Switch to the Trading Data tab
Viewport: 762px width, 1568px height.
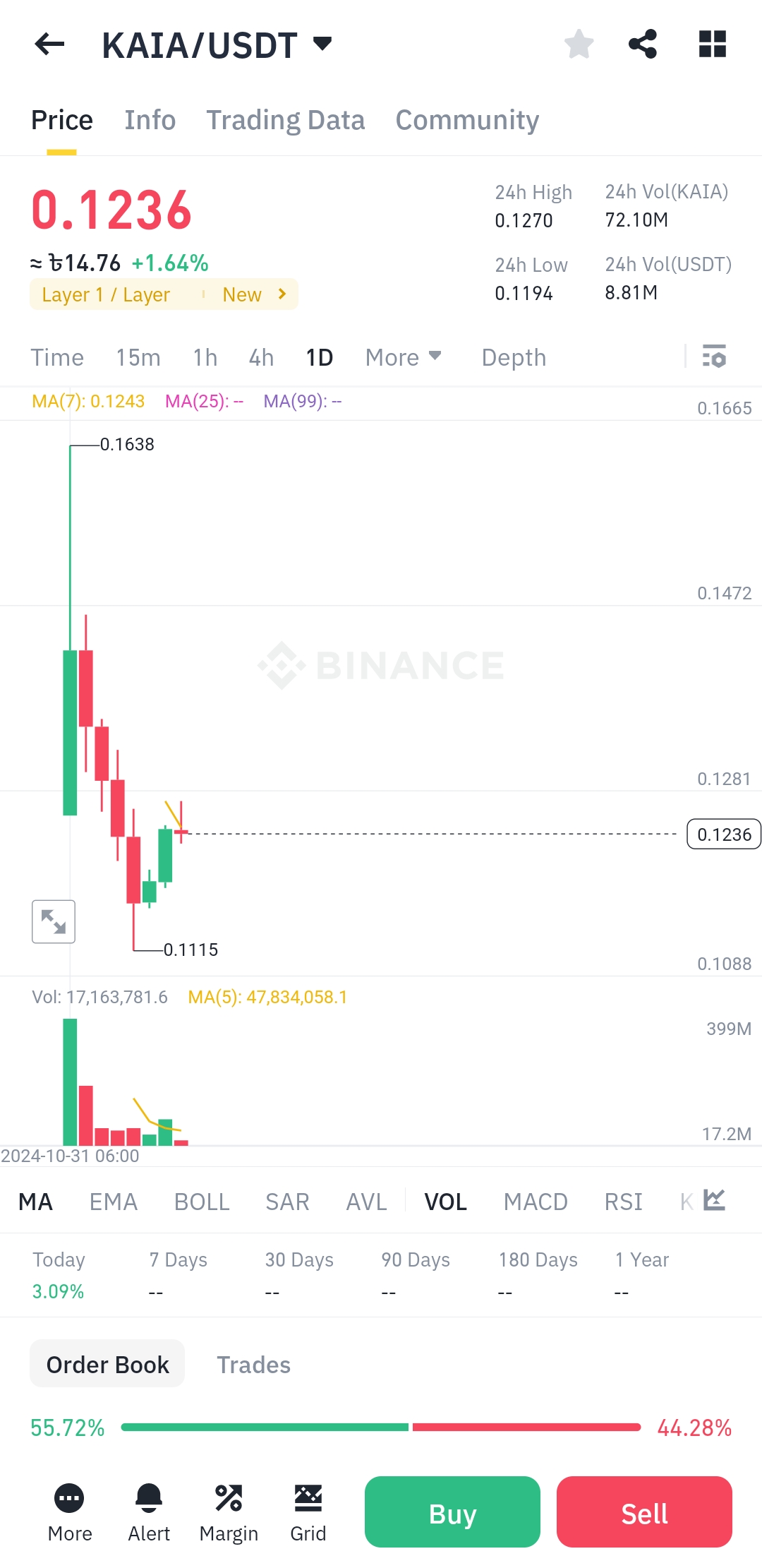[x=286, y=120]
